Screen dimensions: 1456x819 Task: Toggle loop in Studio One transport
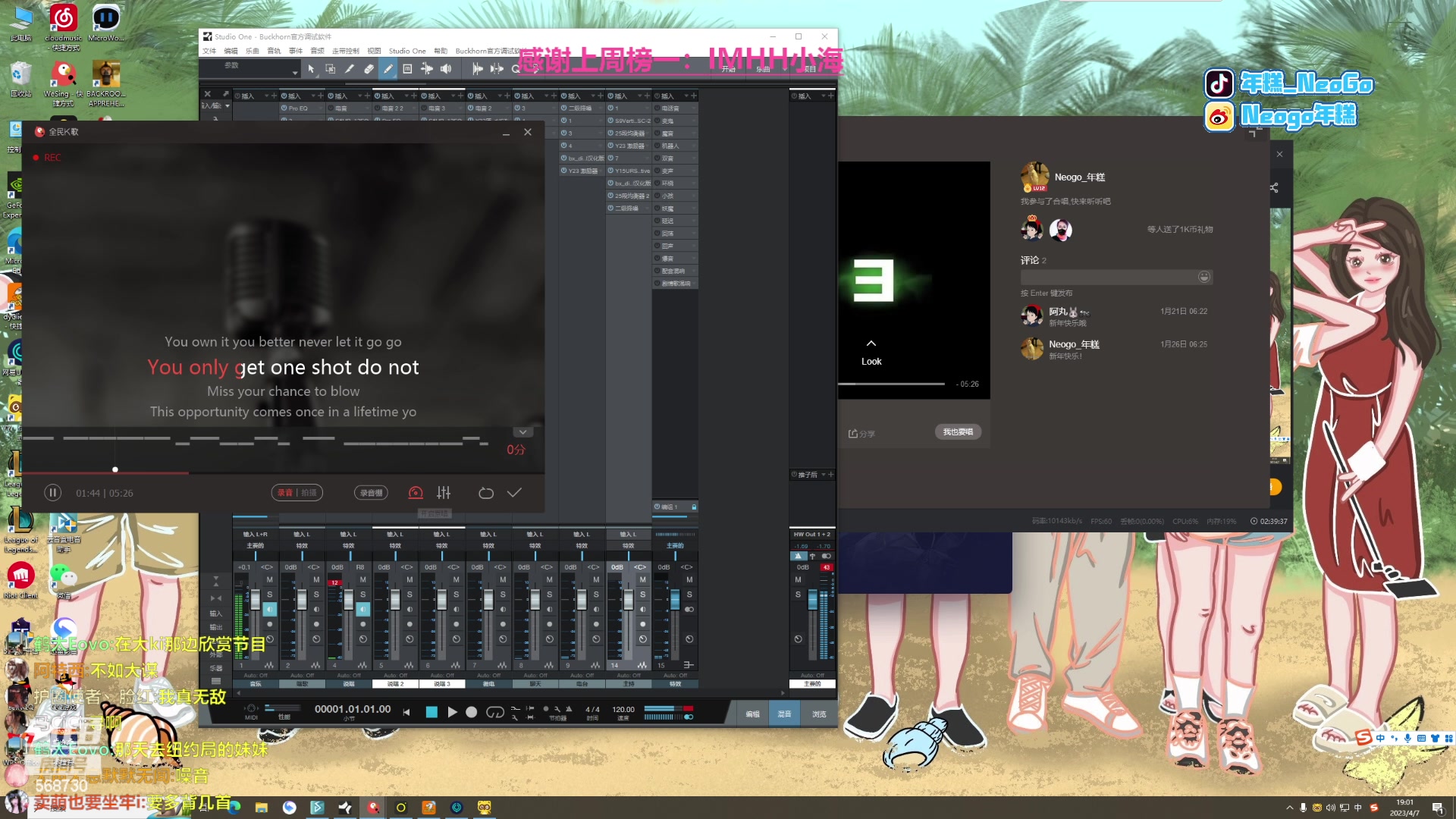(x=494, y=712)
